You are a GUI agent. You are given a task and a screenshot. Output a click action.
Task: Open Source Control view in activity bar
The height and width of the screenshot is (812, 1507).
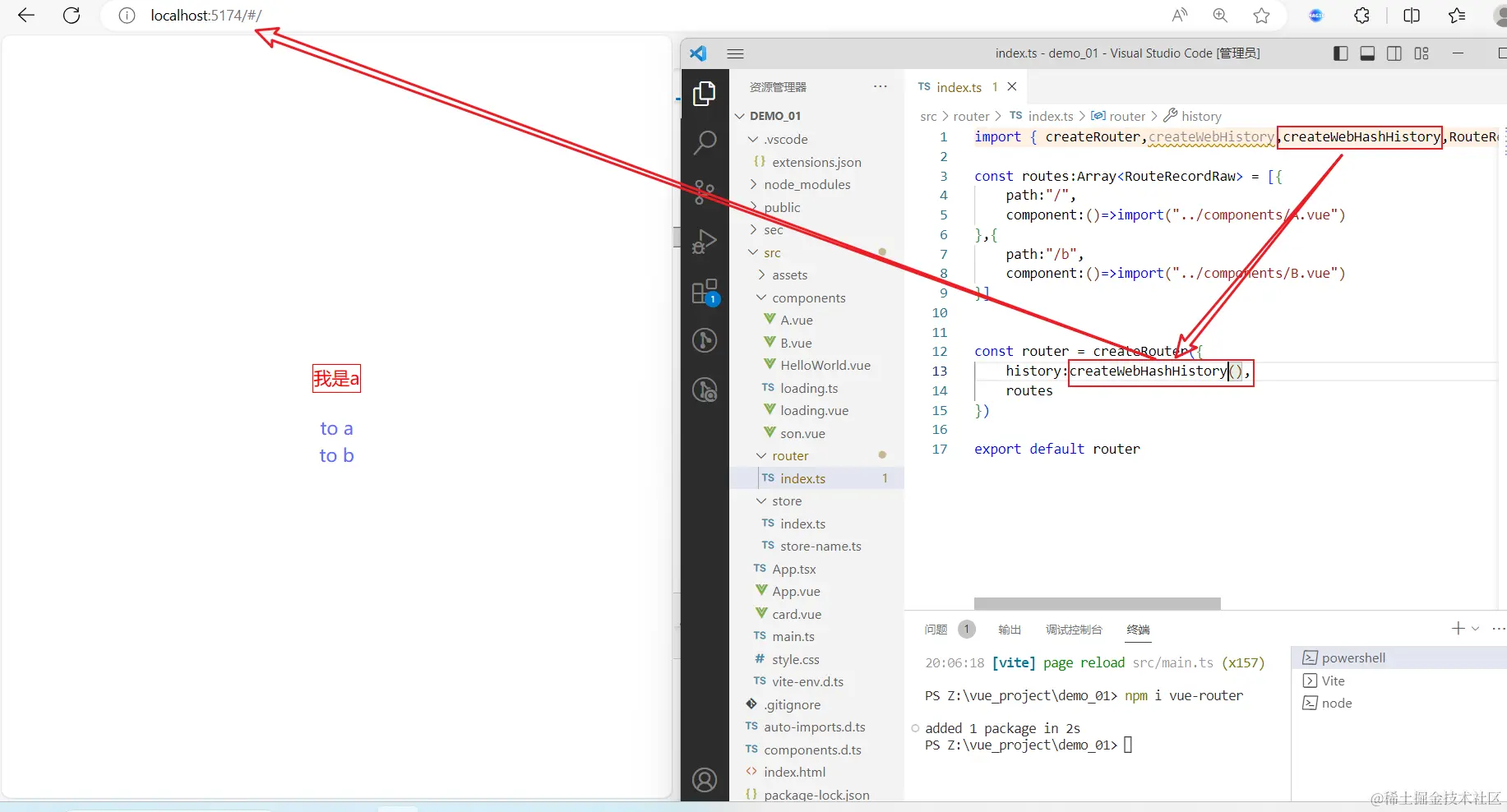click(x=705, y=192)
